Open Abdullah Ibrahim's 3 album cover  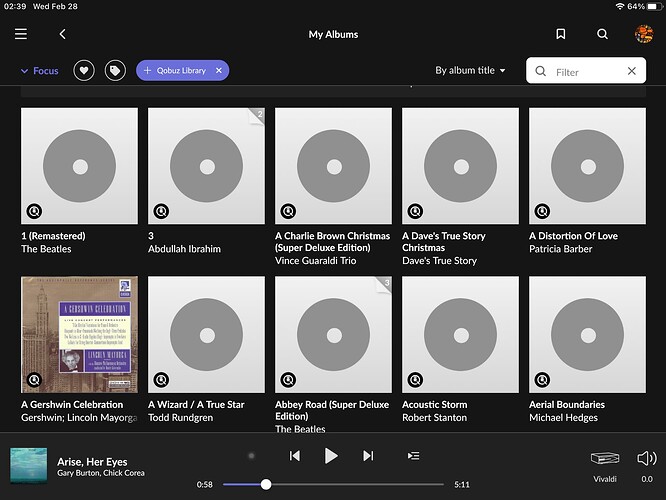(x=206, y=166)
